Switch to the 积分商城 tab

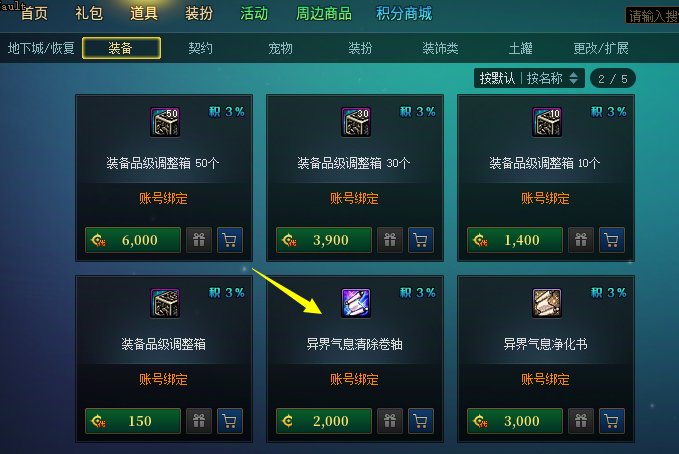[404, 13]
